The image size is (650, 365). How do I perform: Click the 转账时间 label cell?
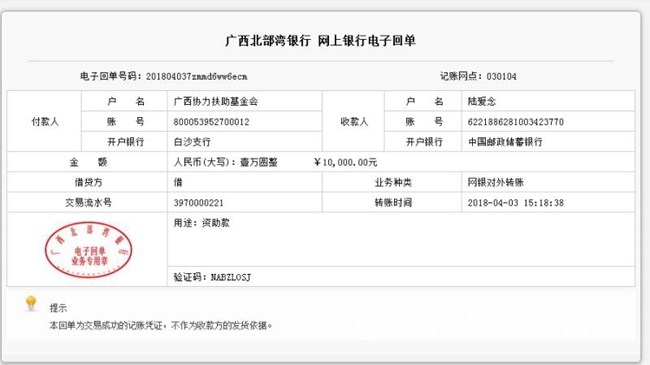392,202
